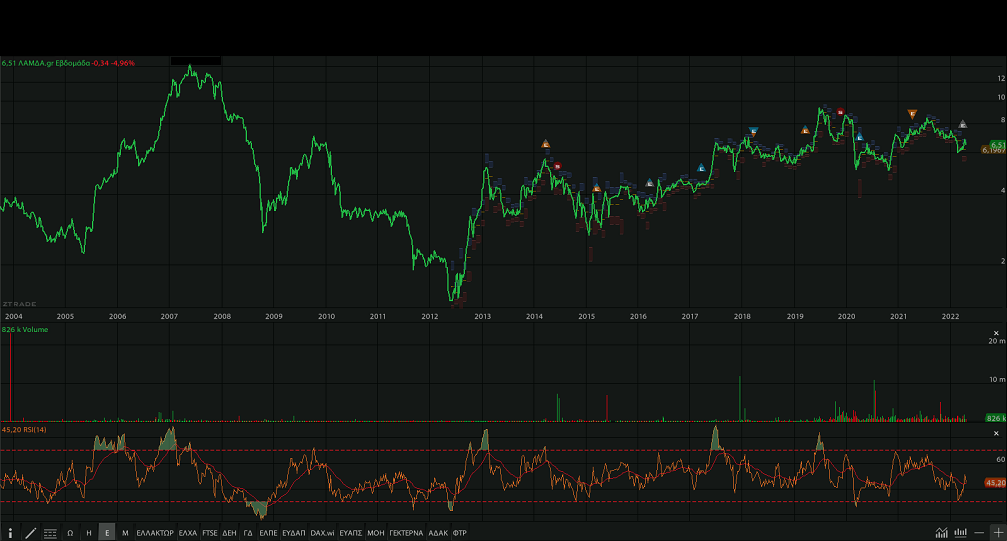Zoom in with the plus icon
Viewport: 1007px width, 541px height.
tap(998, 533)
